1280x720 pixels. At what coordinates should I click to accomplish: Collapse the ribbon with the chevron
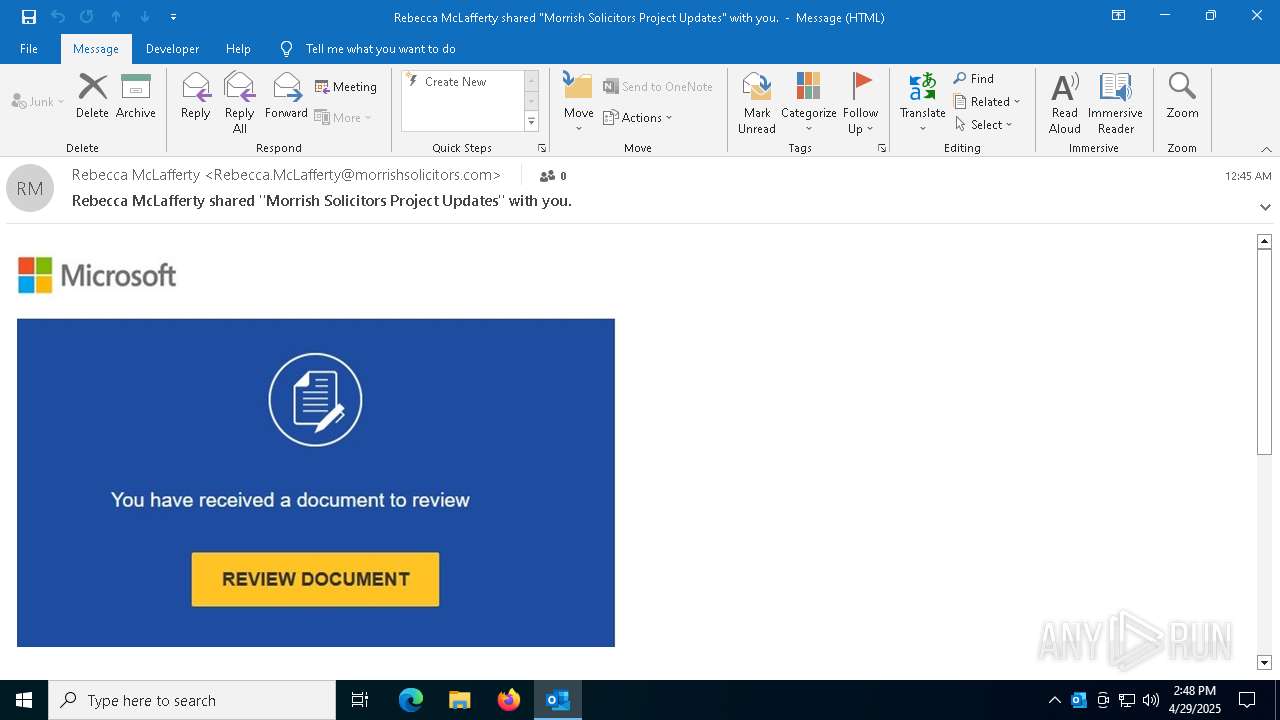[x=1266, y=149]
